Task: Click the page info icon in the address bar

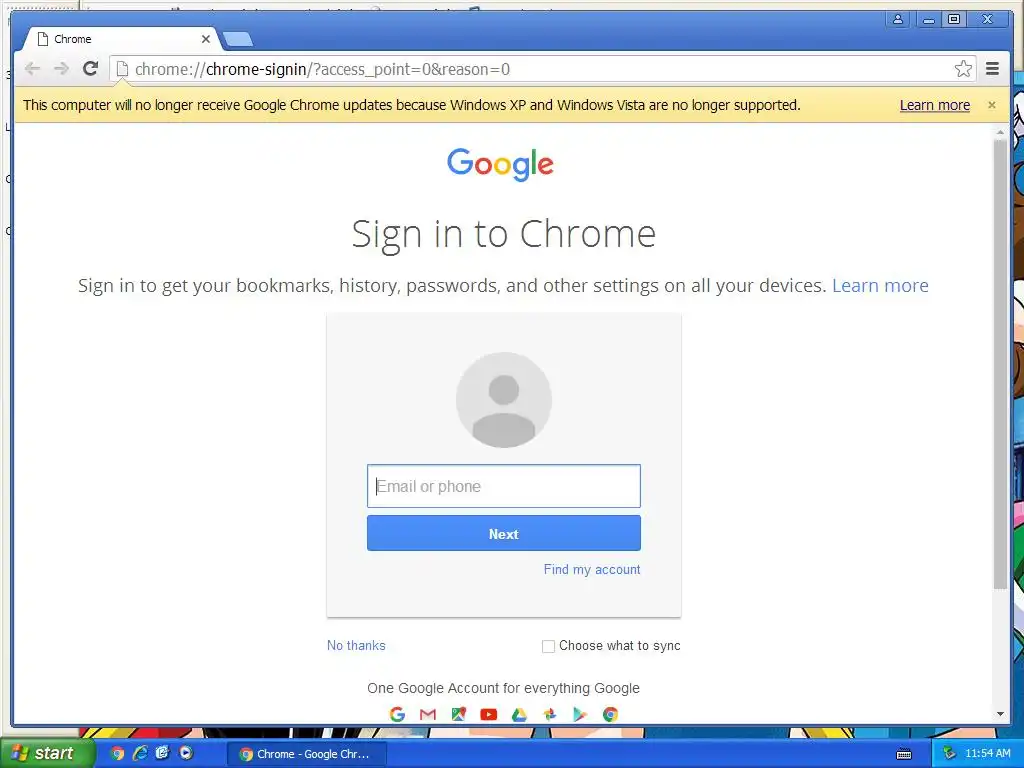Action: coord(122,69)
